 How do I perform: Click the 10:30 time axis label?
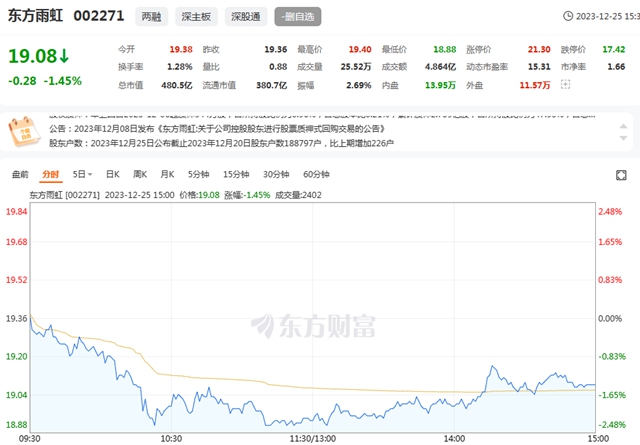click(x=171, y=439)
